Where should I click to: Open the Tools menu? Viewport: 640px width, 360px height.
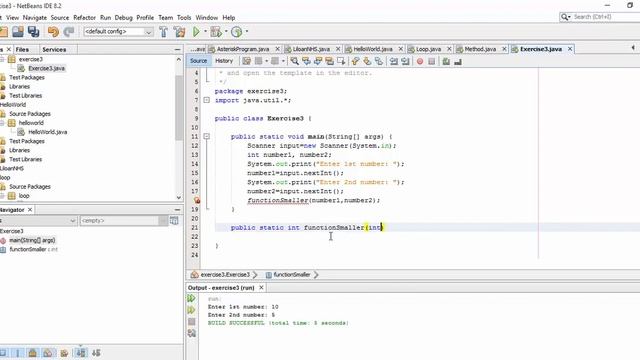click(x=184, y=18)
